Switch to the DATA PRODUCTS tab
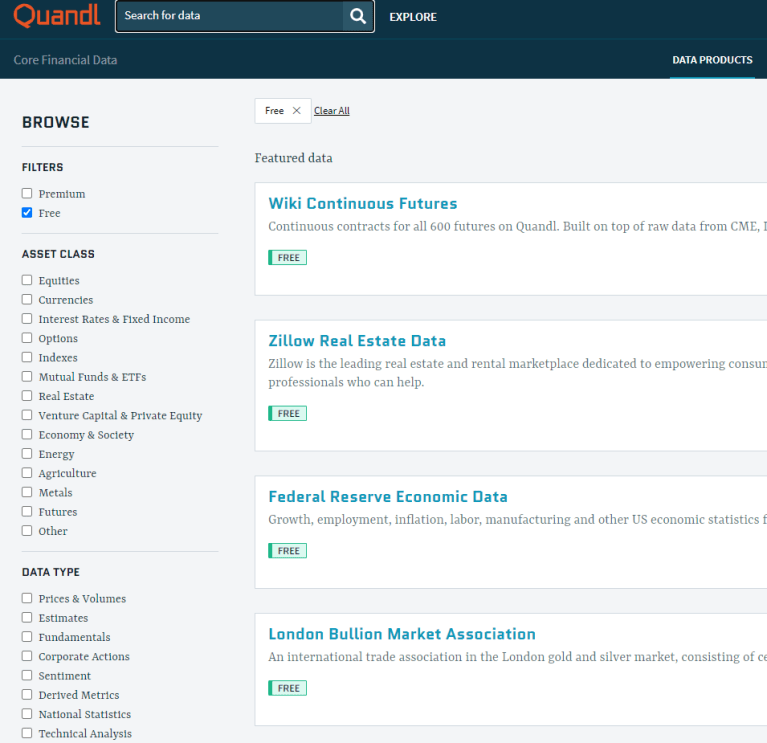The height and width of the screenshot is (743, 767). pyautogui.click(x=712, y=60)
